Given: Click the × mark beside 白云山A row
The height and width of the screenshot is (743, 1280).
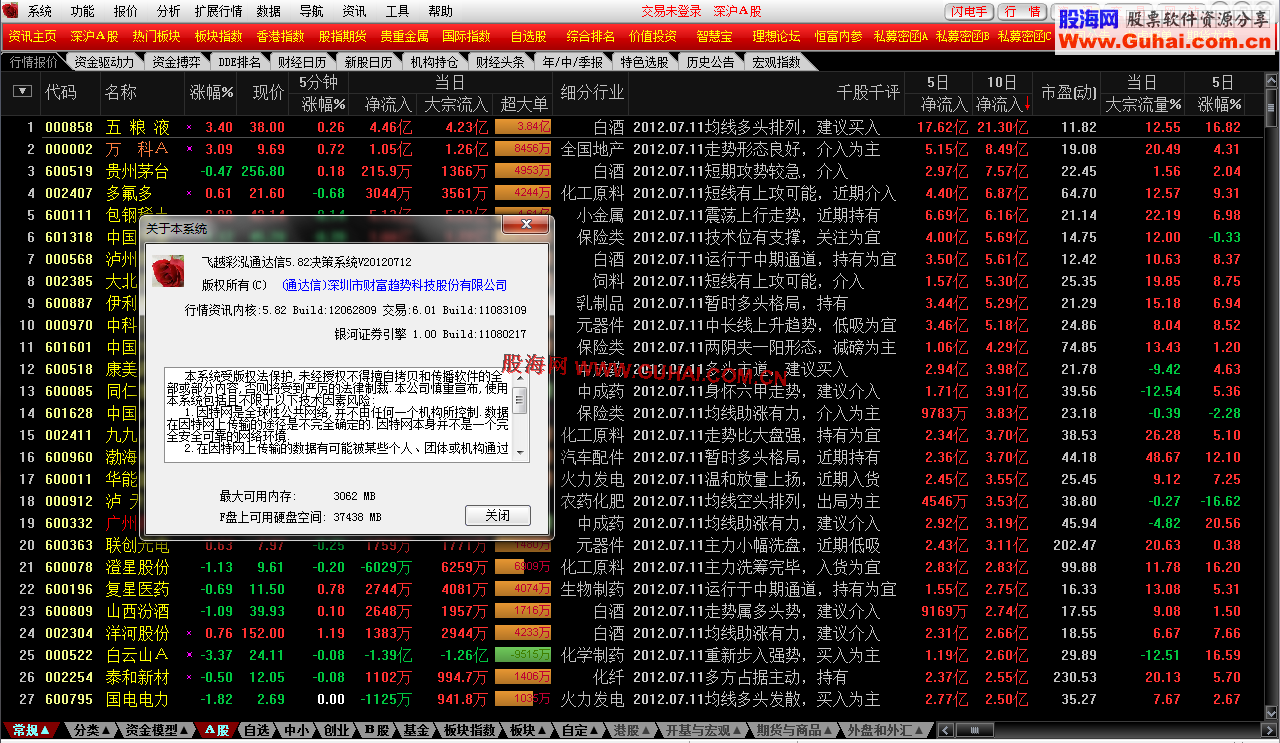Looking at the screenshot, I should (x=189, y=655).
